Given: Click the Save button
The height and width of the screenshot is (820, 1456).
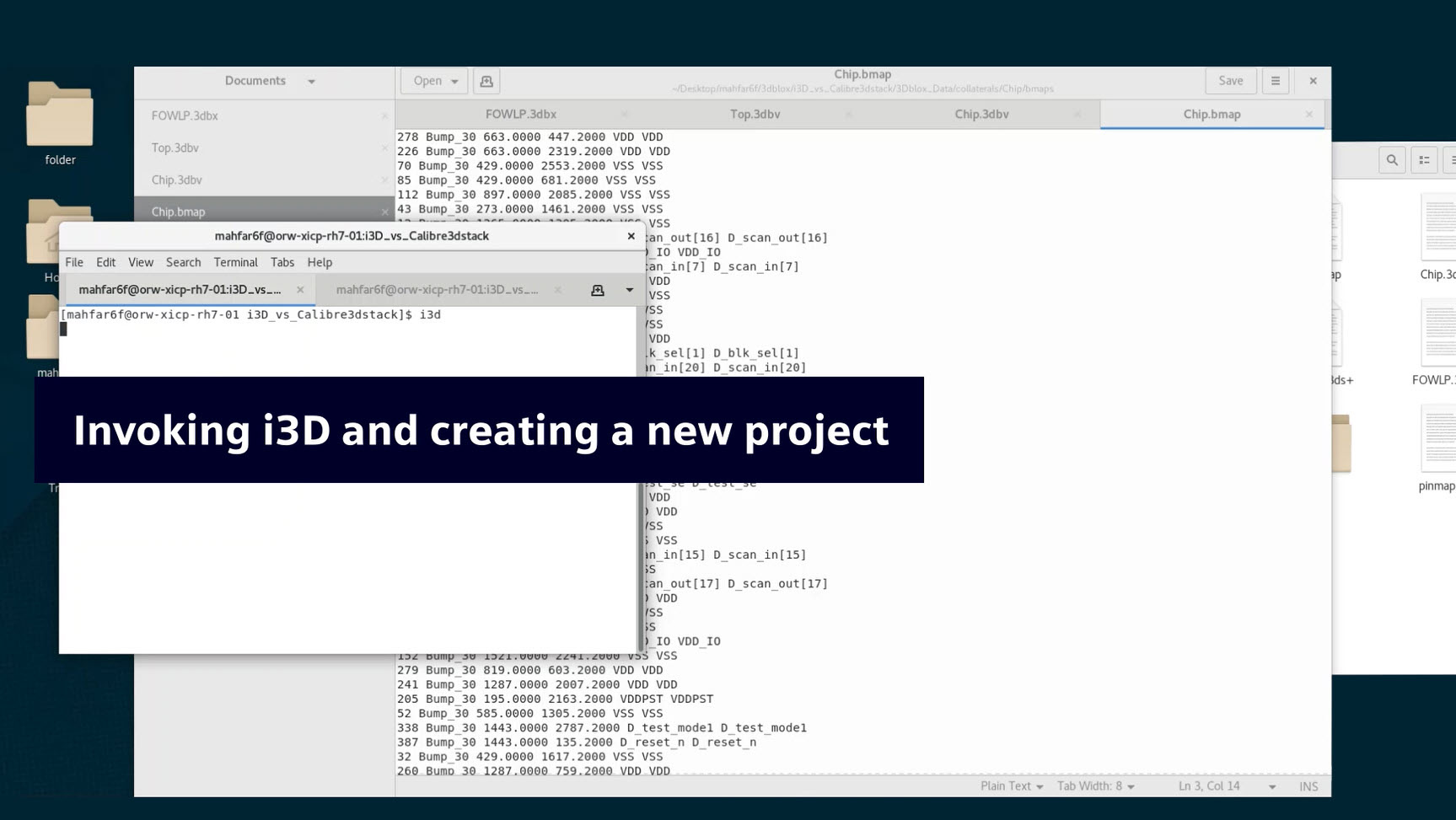Looking at the screenshot, I should point(1230,81).
